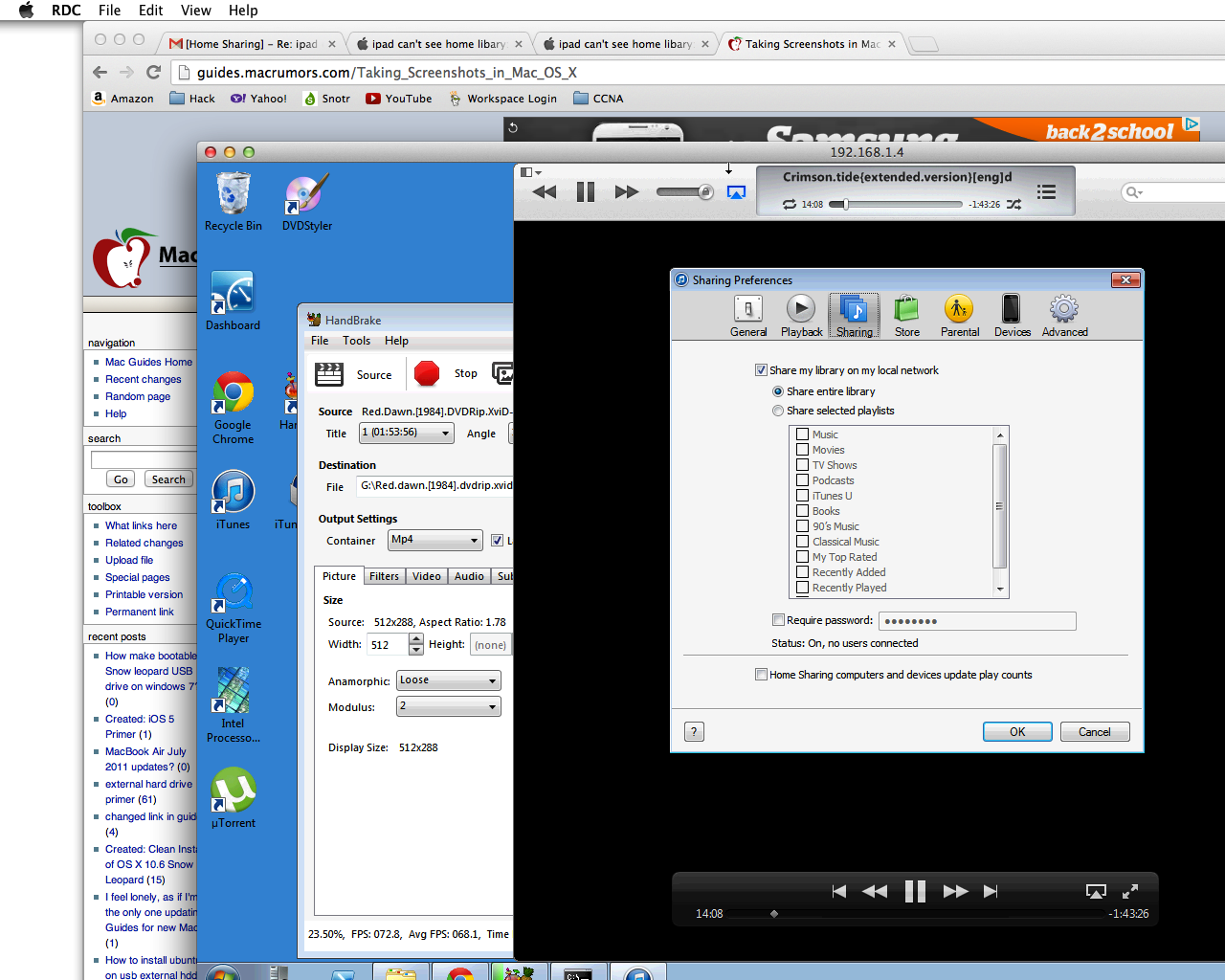Toggle Share my library on local network
The height and width of the screenshot is (980, 1225).
761,370
